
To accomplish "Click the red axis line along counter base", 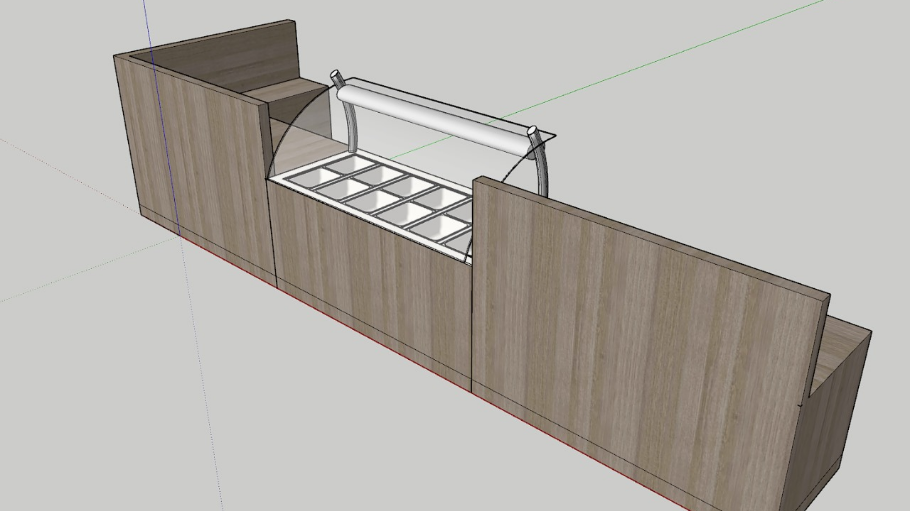I will tap(400, 352).
